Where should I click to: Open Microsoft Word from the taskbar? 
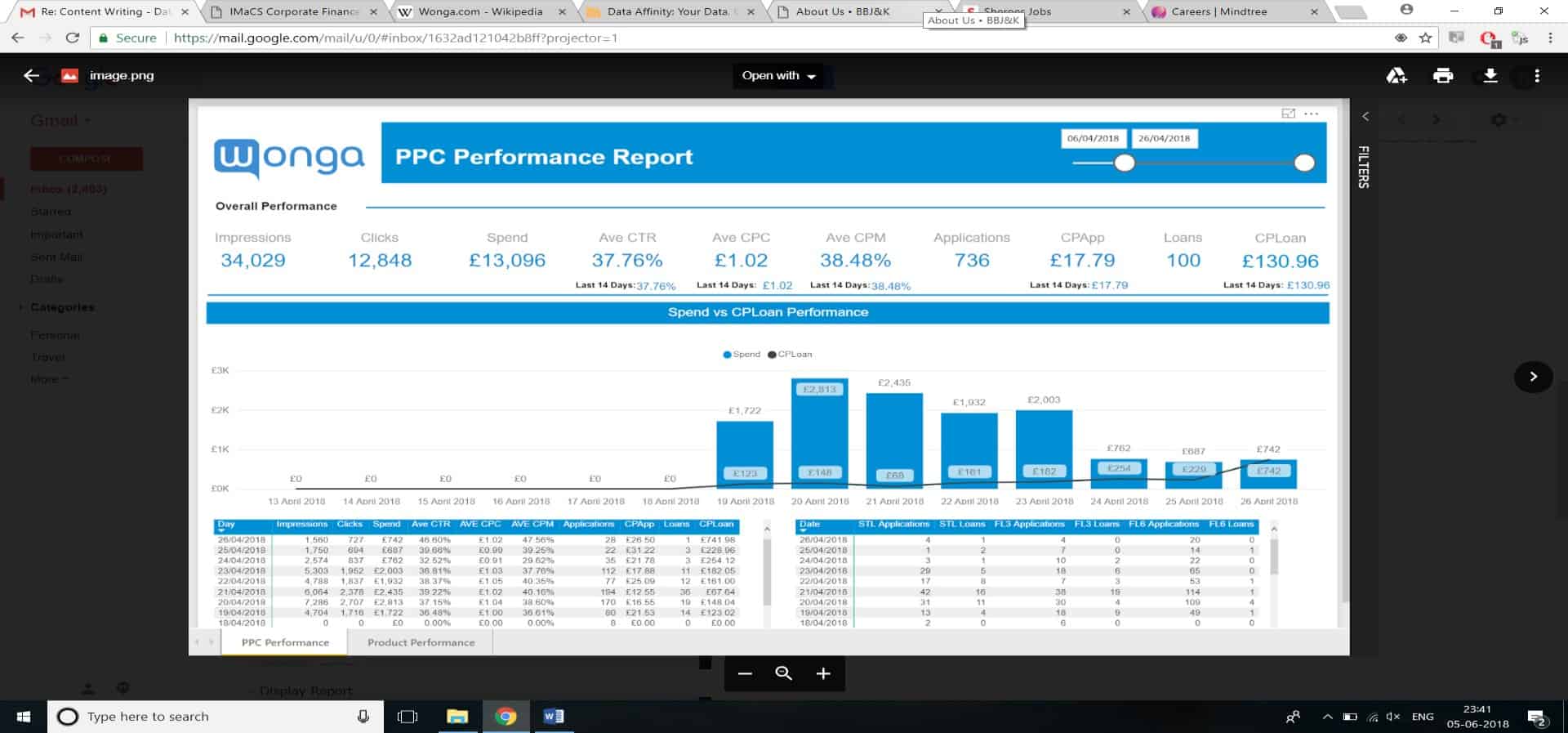[x=554, y=717]
